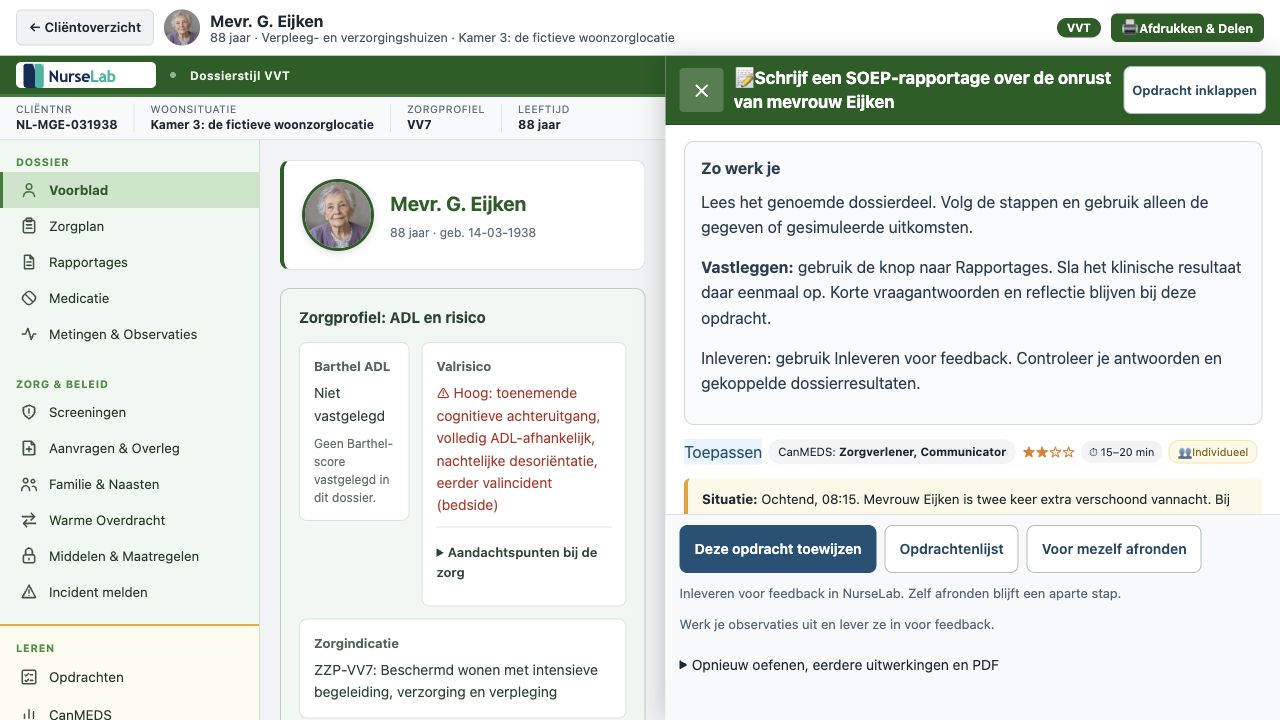Go back to Cliëntoverzicht
This screenshot has width=1280, height=720.
(85, 28)
